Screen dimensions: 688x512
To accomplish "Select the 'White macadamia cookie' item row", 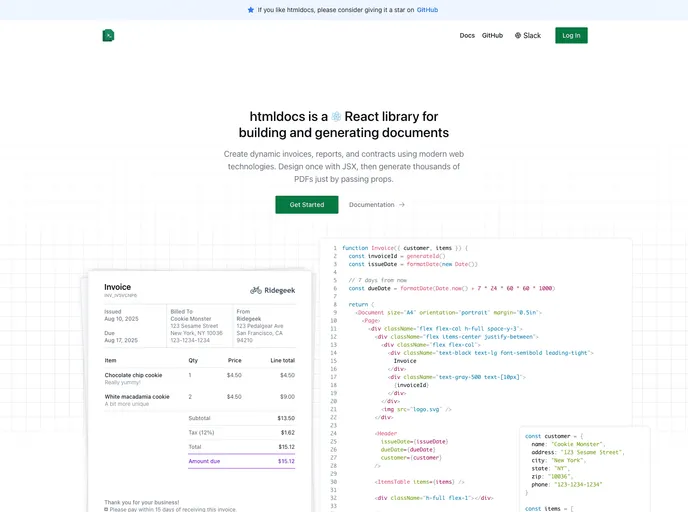I will [200, 400].
